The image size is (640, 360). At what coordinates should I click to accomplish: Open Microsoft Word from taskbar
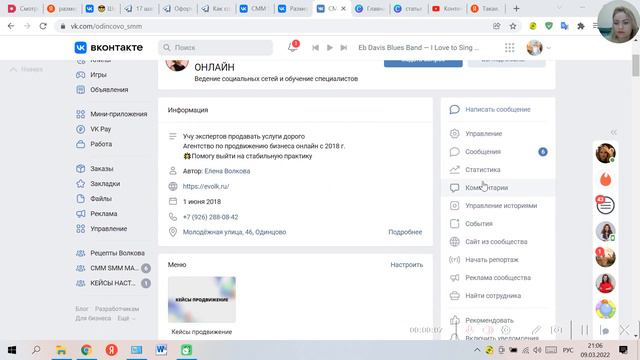click(161, 350)
